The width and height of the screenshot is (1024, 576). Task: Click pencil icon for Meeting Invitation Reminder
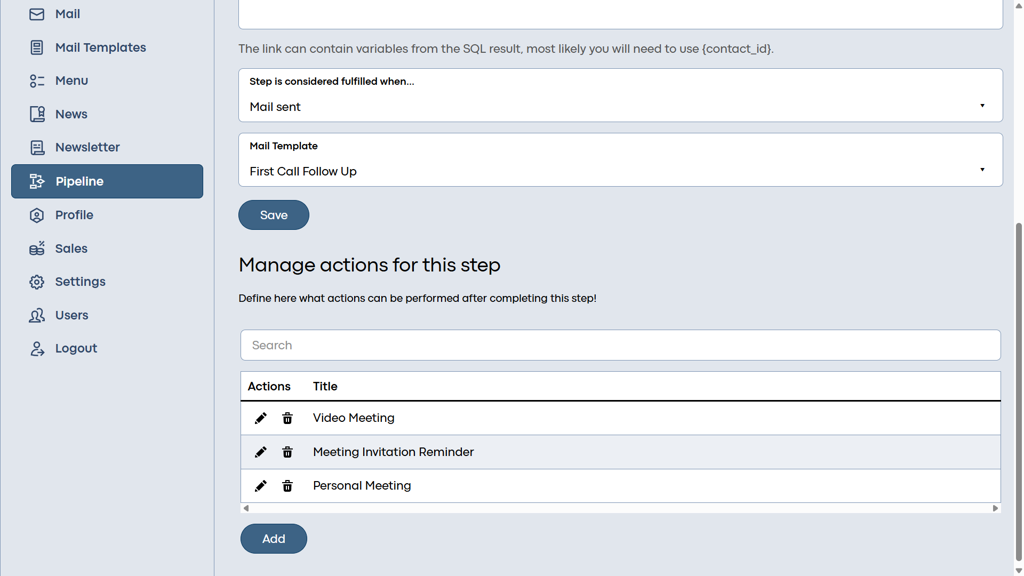(261, 452)
